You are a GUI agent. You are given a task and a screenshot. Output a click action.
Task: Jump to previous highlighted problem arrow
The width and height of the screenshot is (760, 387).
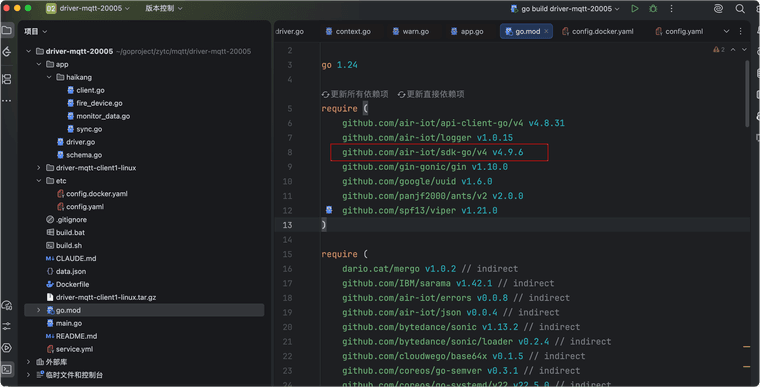[x=733, y=49]
